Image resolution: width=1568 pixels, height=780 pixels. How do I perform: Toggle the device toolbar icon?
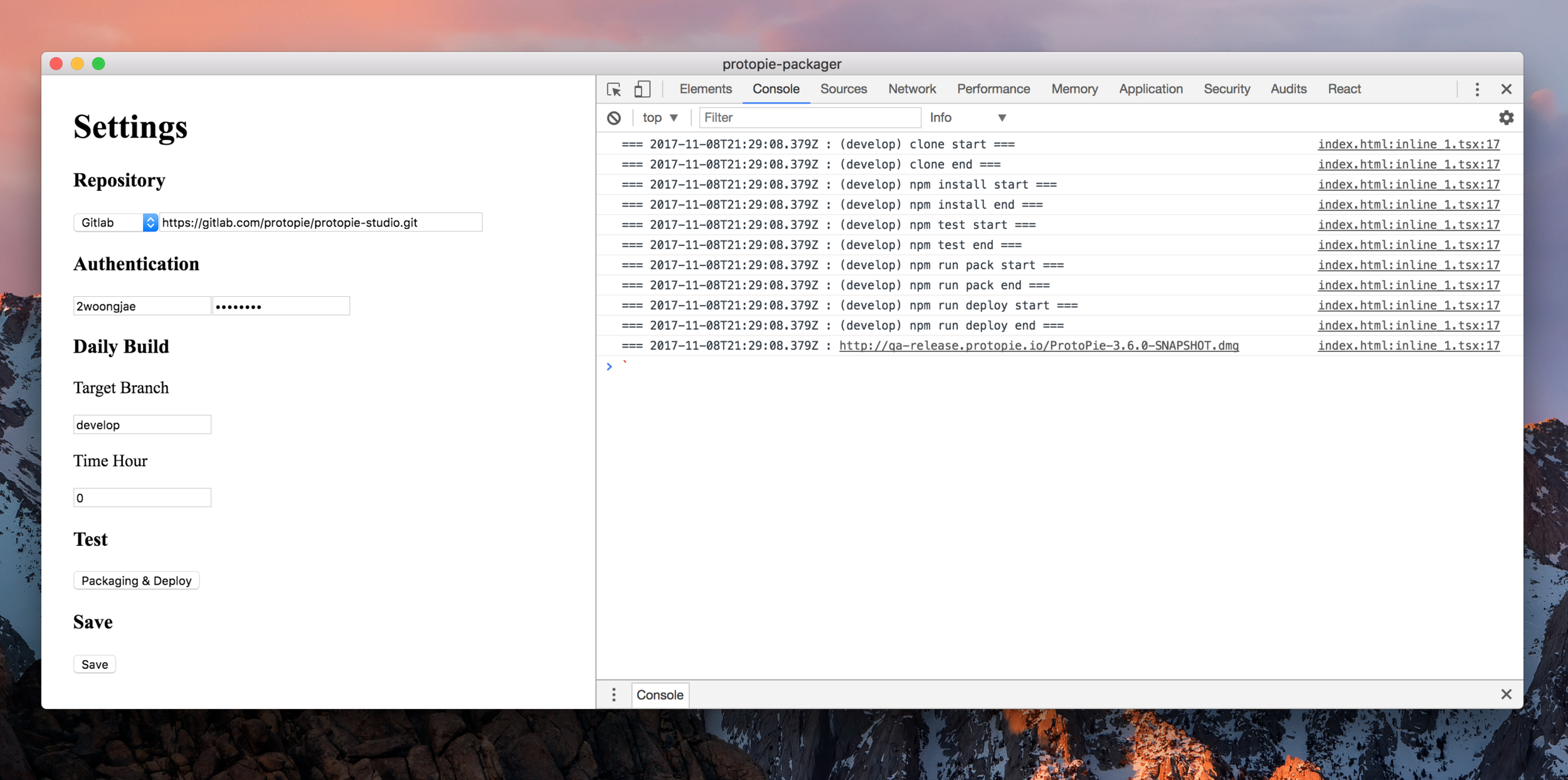[x=642, y=89]
